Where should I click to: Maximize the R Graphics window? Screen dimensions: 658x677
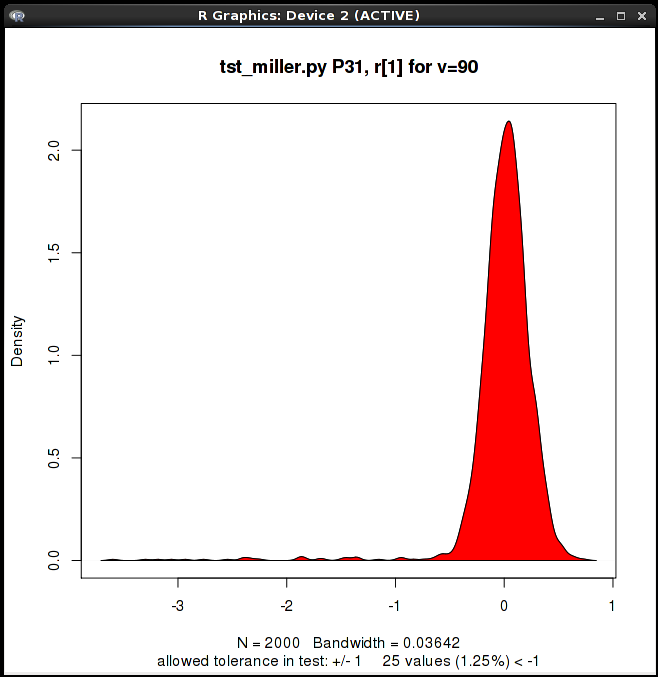pos(621,15)
